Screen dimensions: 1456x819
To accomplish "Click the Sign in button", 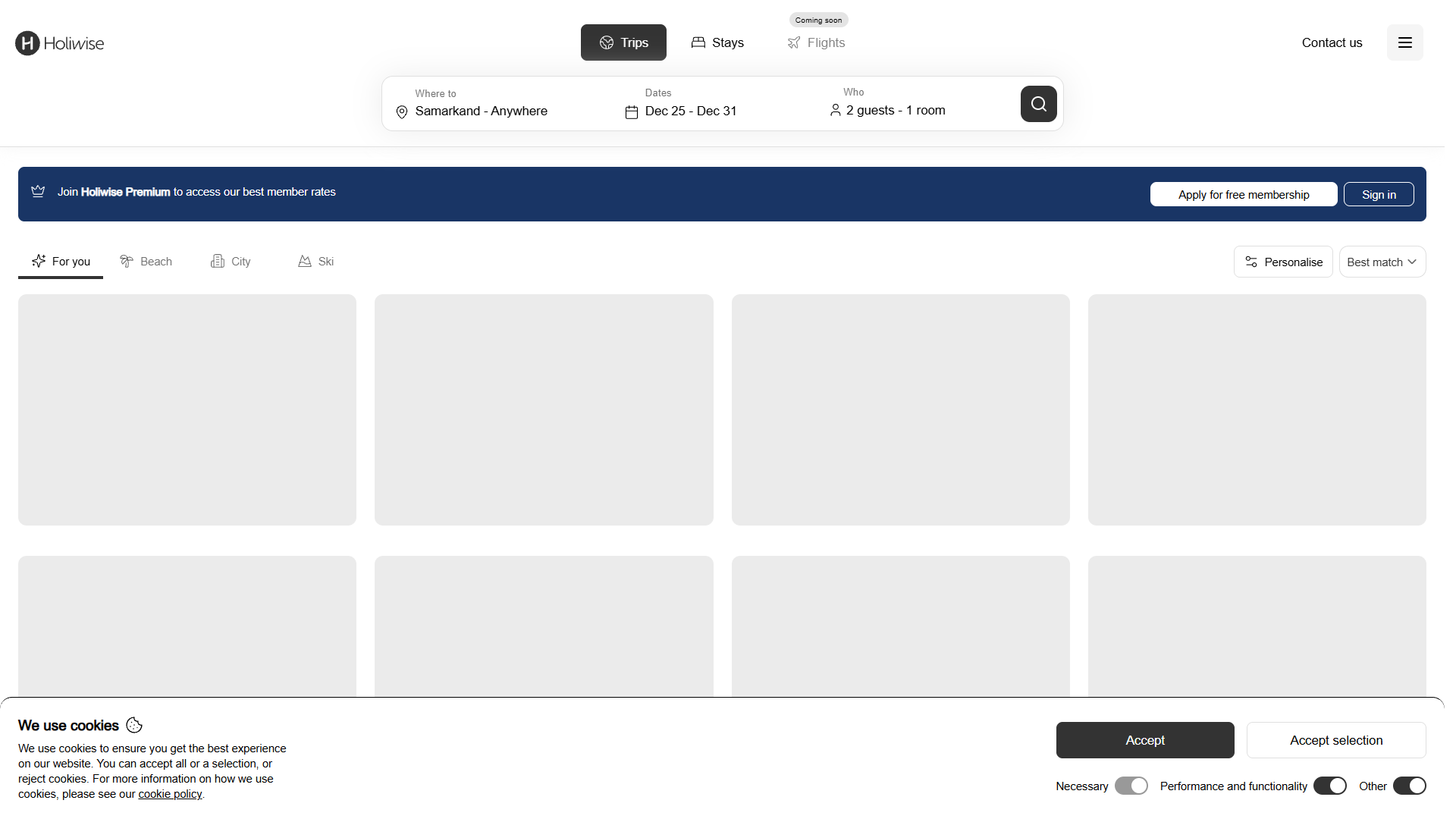I will tap(1379, 195).
